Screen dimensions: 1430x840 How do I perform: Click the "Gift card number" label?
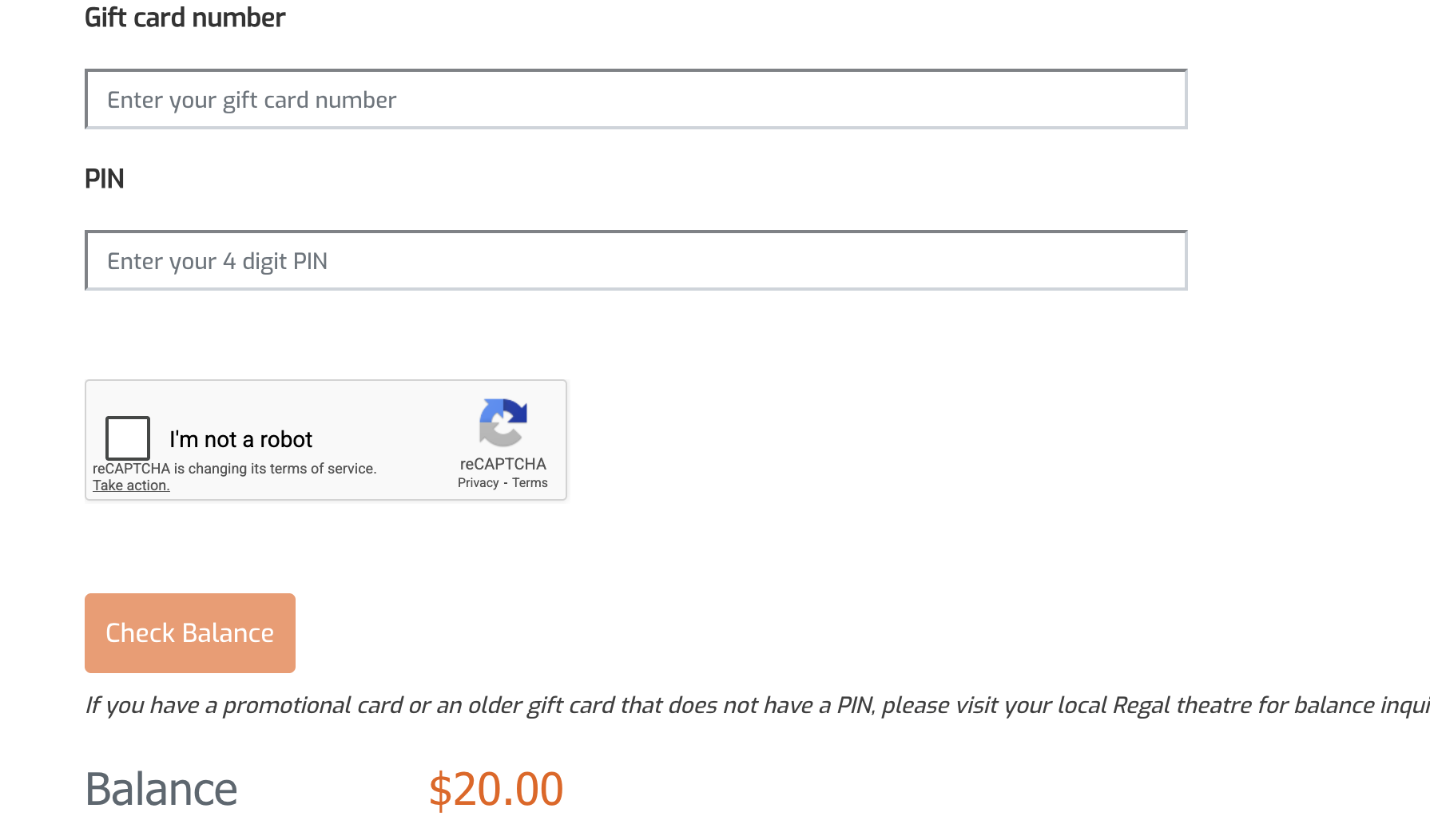pos(185,18)
